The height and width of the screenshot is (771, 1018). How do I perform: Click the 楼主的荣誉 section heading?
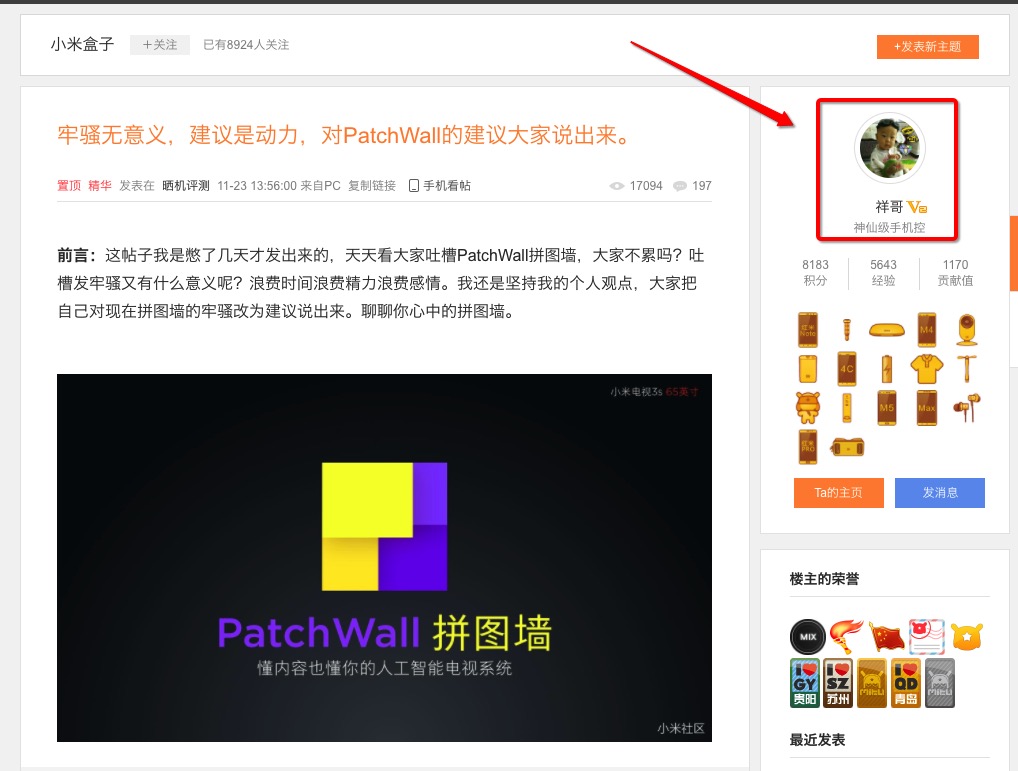(825, 579)
